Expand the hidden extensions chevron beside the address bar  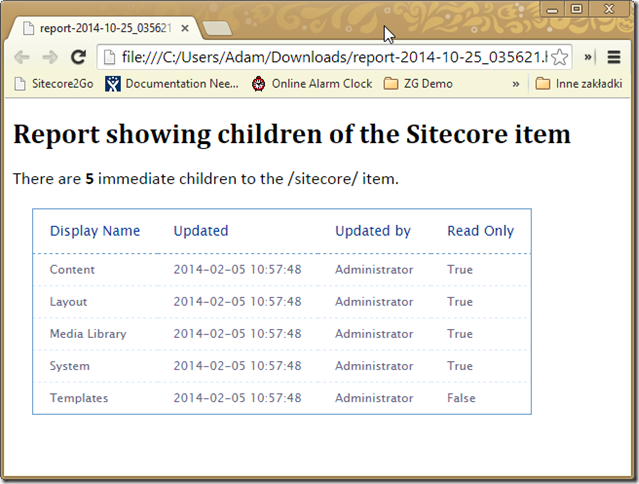588,57
